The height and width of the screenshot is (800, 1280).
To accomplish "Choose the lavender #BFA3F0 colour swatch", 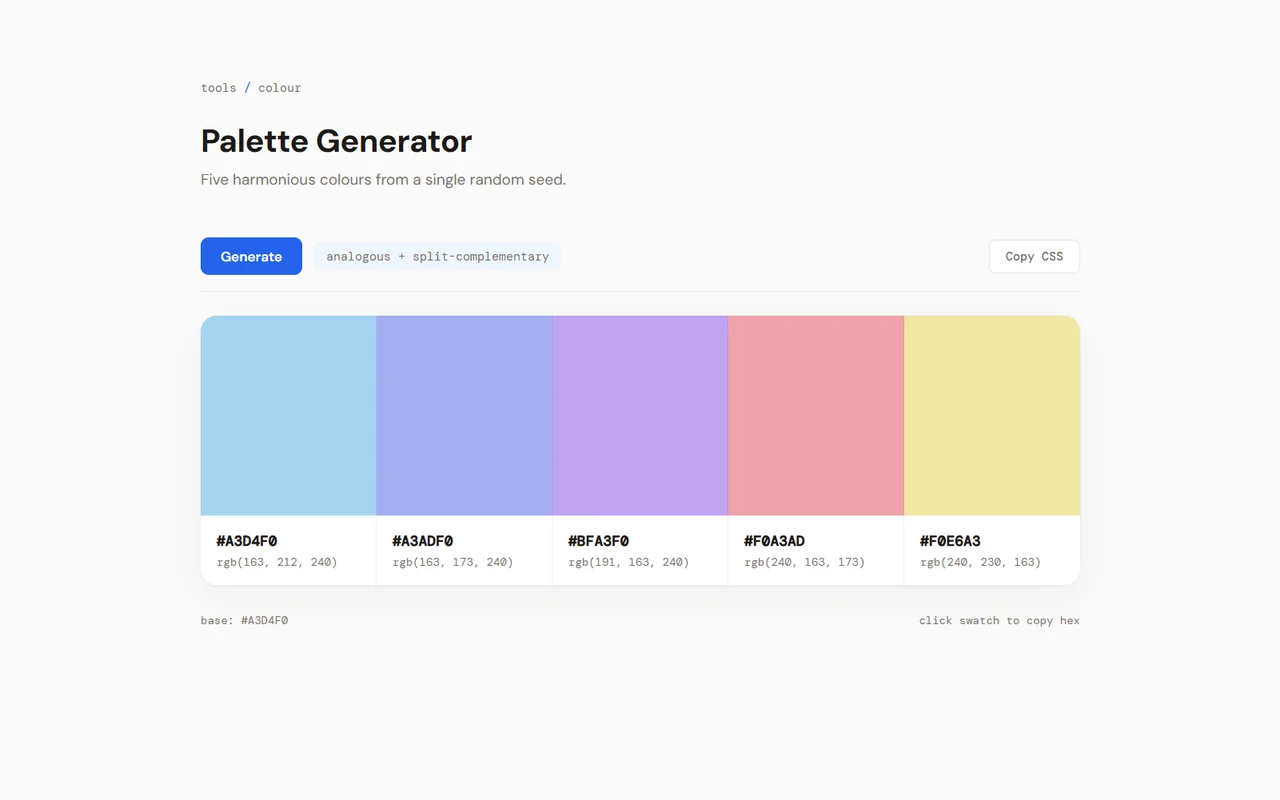I will 640,416.
